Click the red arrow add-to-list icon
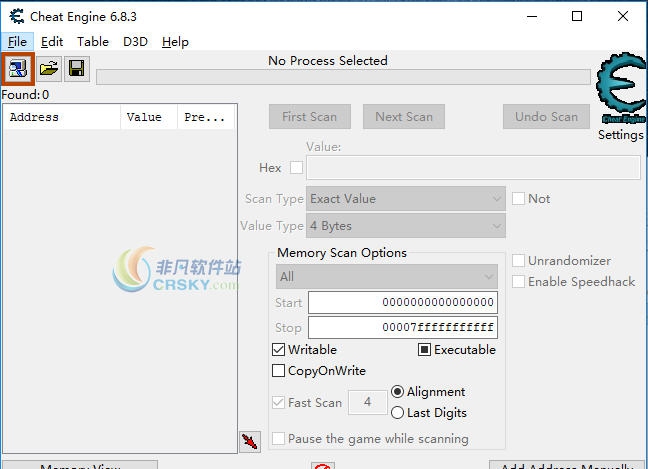The height and width of the screenshot is (469, 648). point(250,442)
